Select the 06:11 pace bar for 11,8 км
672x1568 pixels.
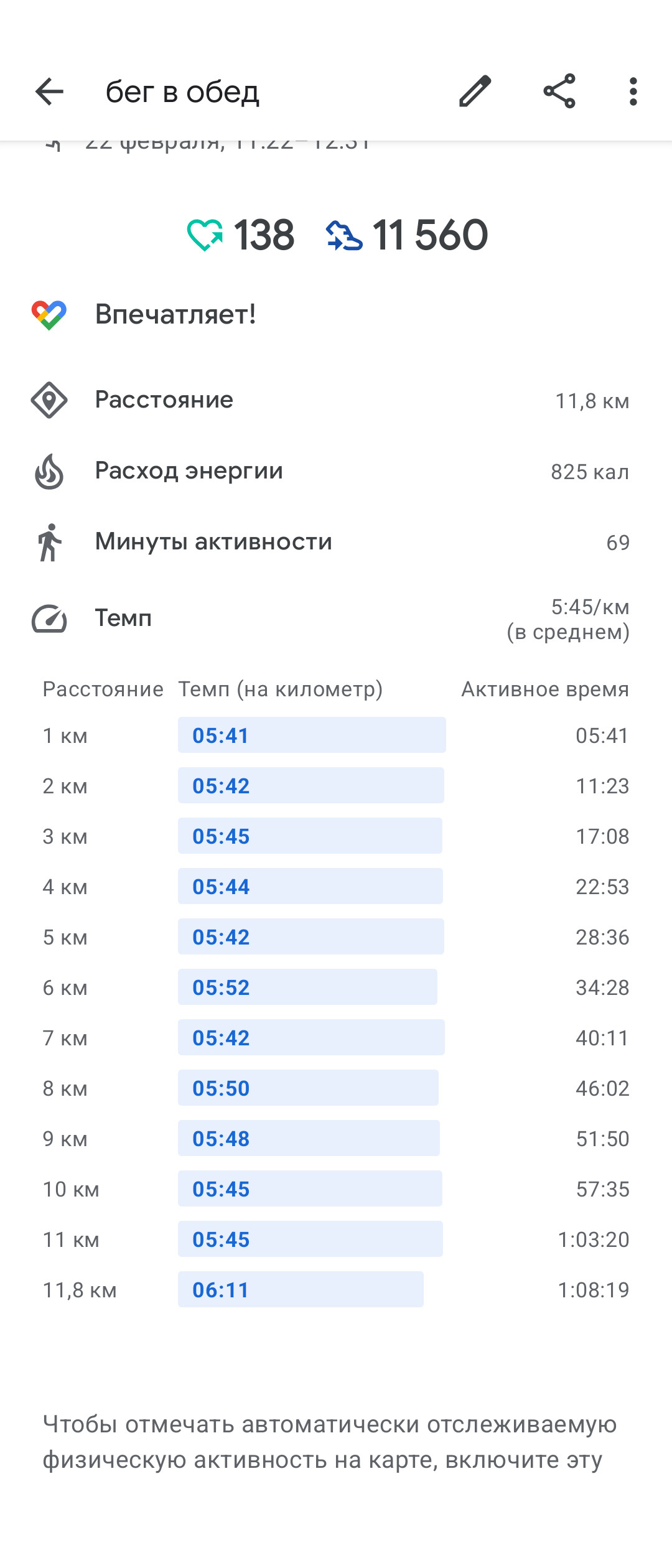pos(301,1289)
